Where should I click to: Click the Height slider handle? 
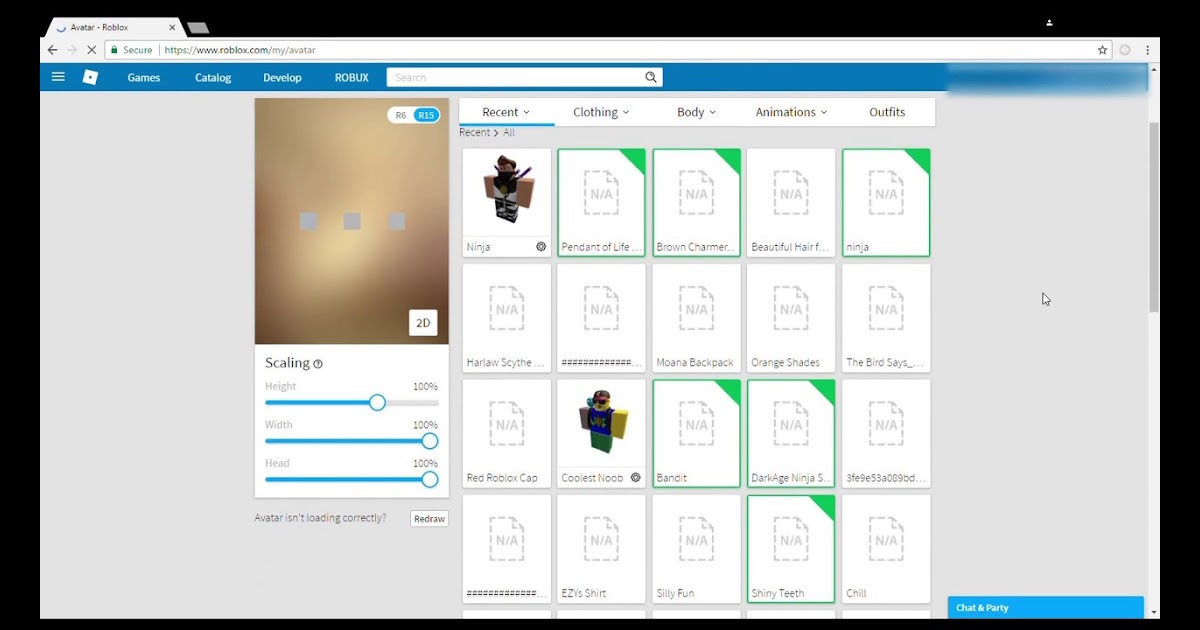377,402
